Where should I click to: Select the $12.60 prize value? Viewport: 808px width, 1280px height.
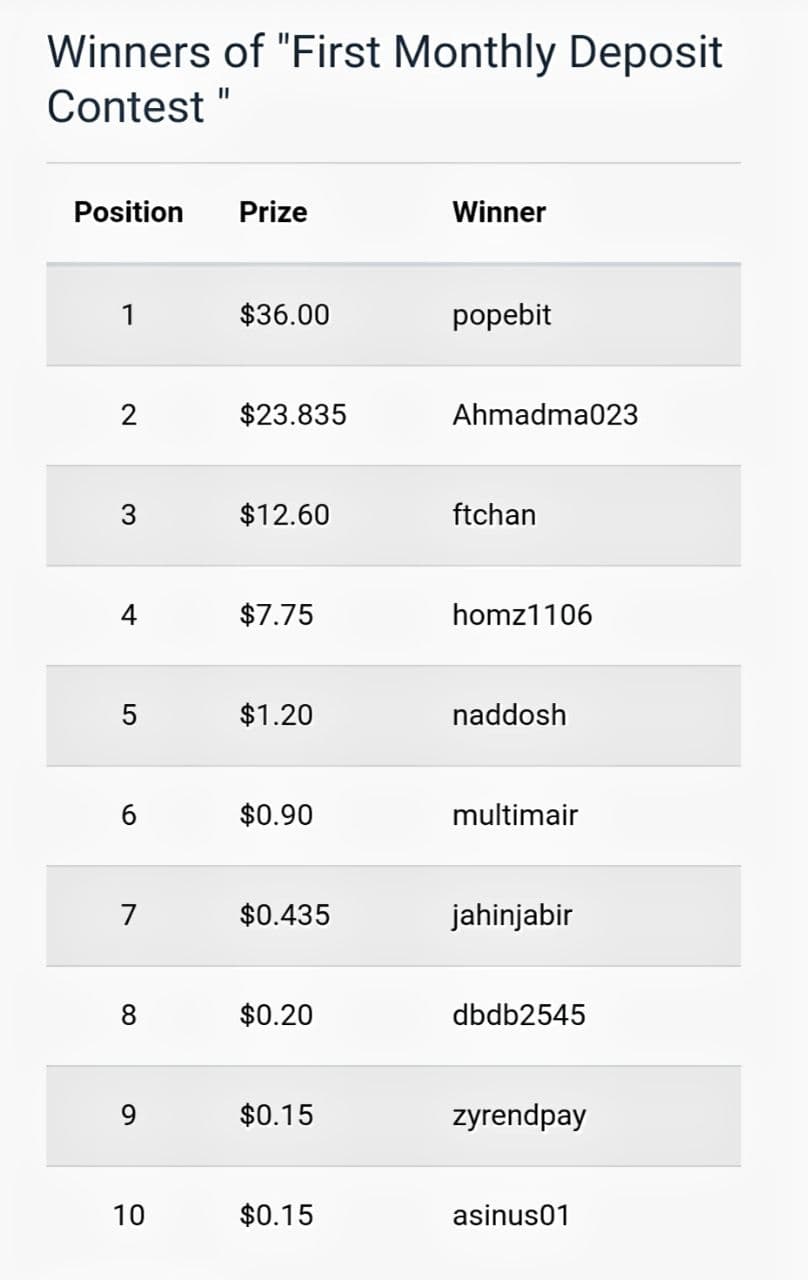coord(284,515)
